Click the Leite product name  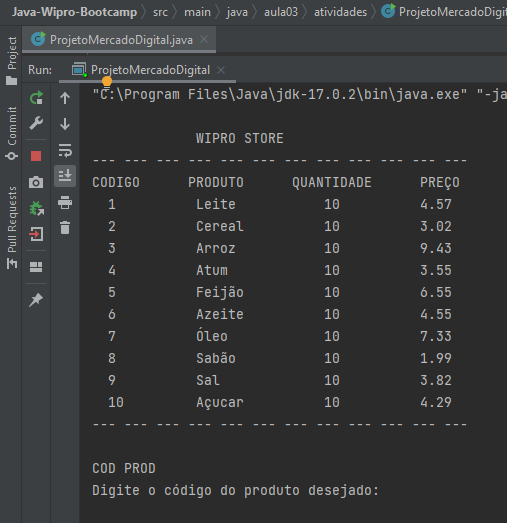(216, 204)
